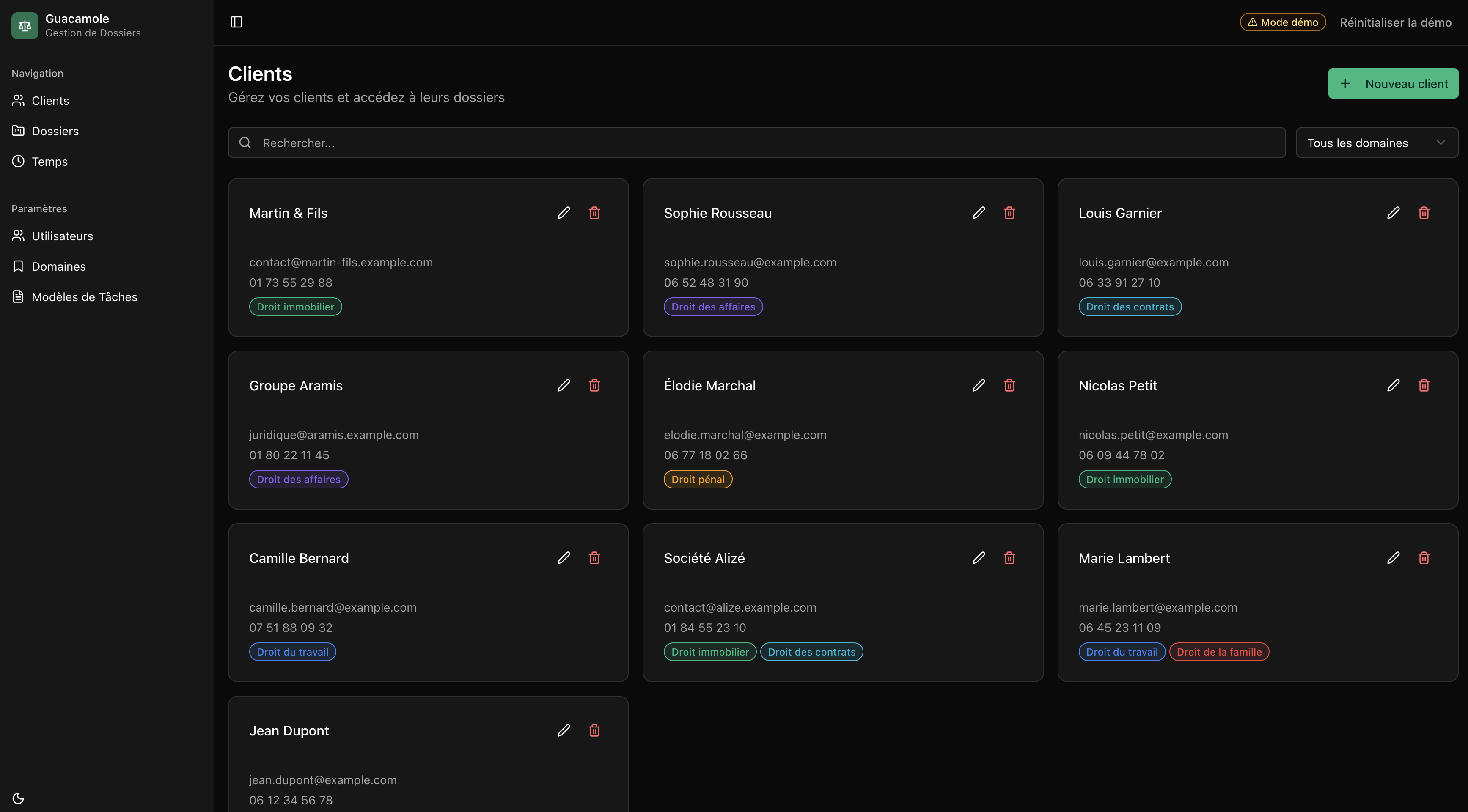Collapse the sidebar panel

[236, 22]
